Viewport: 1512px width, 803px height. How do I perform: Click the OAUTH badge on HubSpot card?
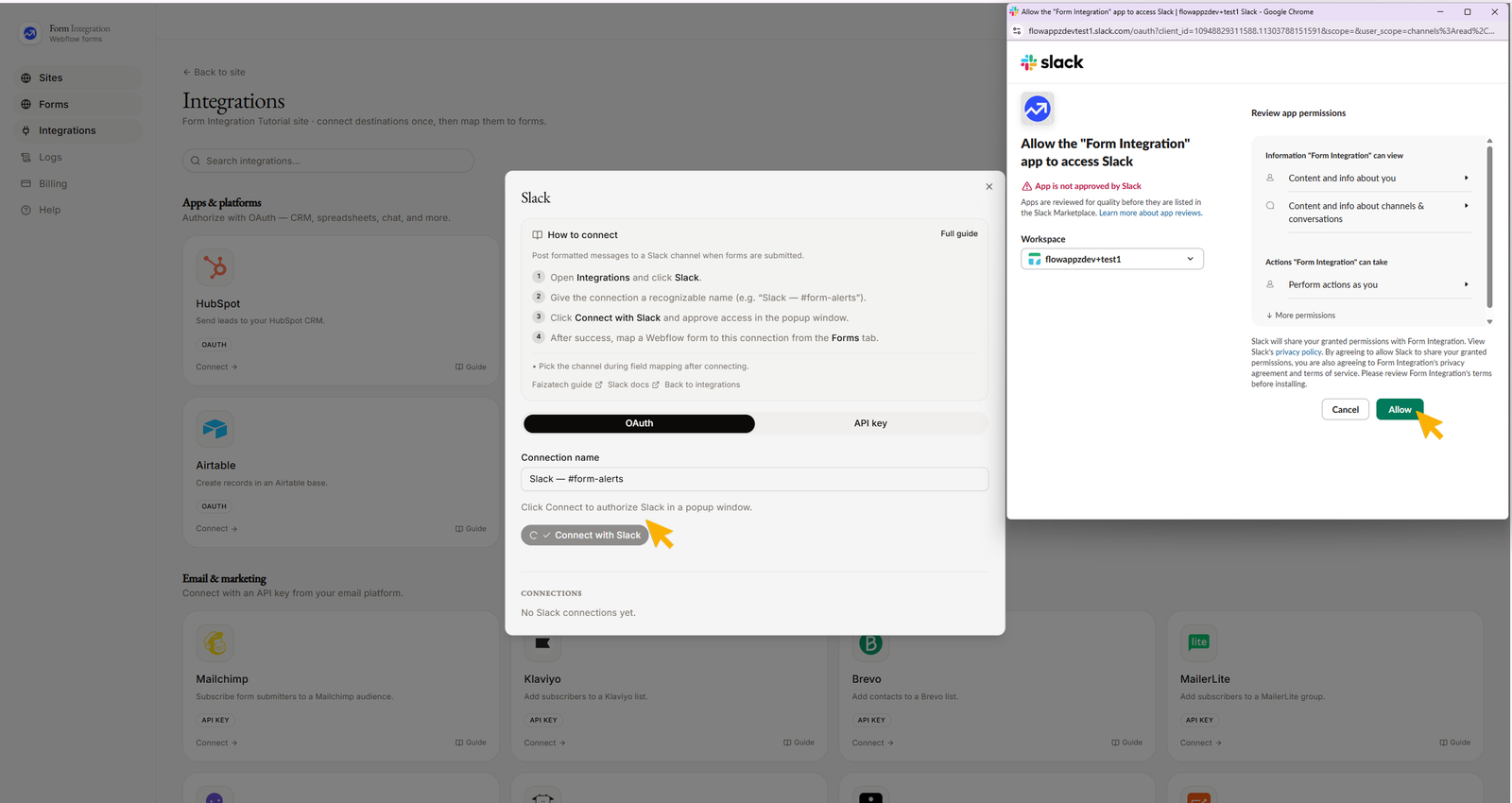click(x=214, y=345)
